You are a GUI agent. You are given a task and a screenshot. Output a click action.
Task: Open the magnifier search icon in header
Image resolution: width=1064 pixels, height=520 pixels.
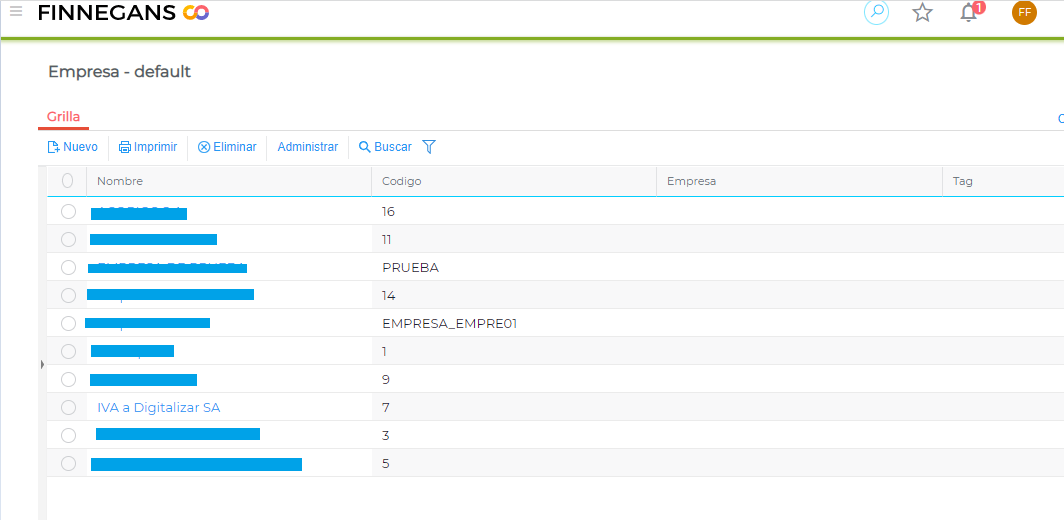pos(876,12)
